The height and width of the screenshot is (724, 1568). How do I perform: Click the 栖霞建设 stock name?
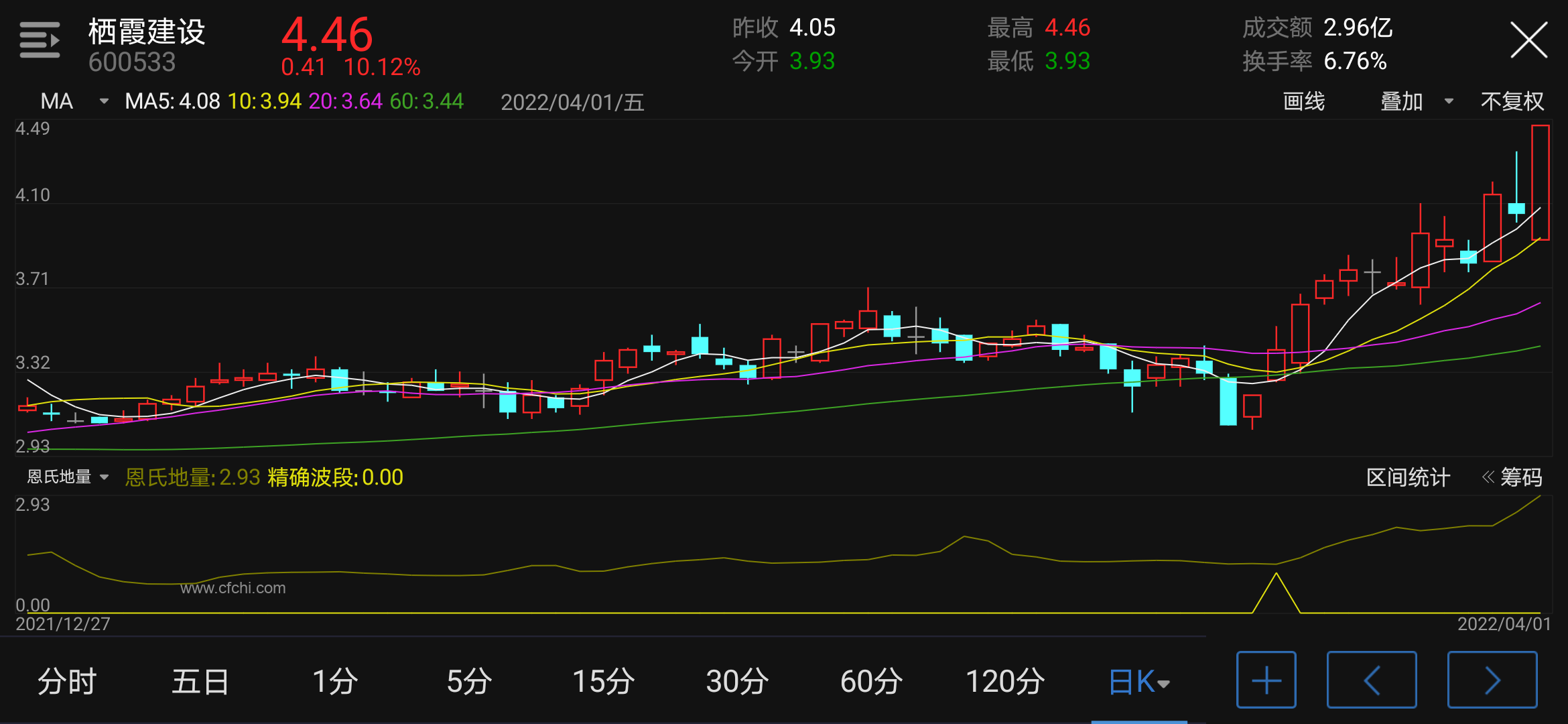147,31
